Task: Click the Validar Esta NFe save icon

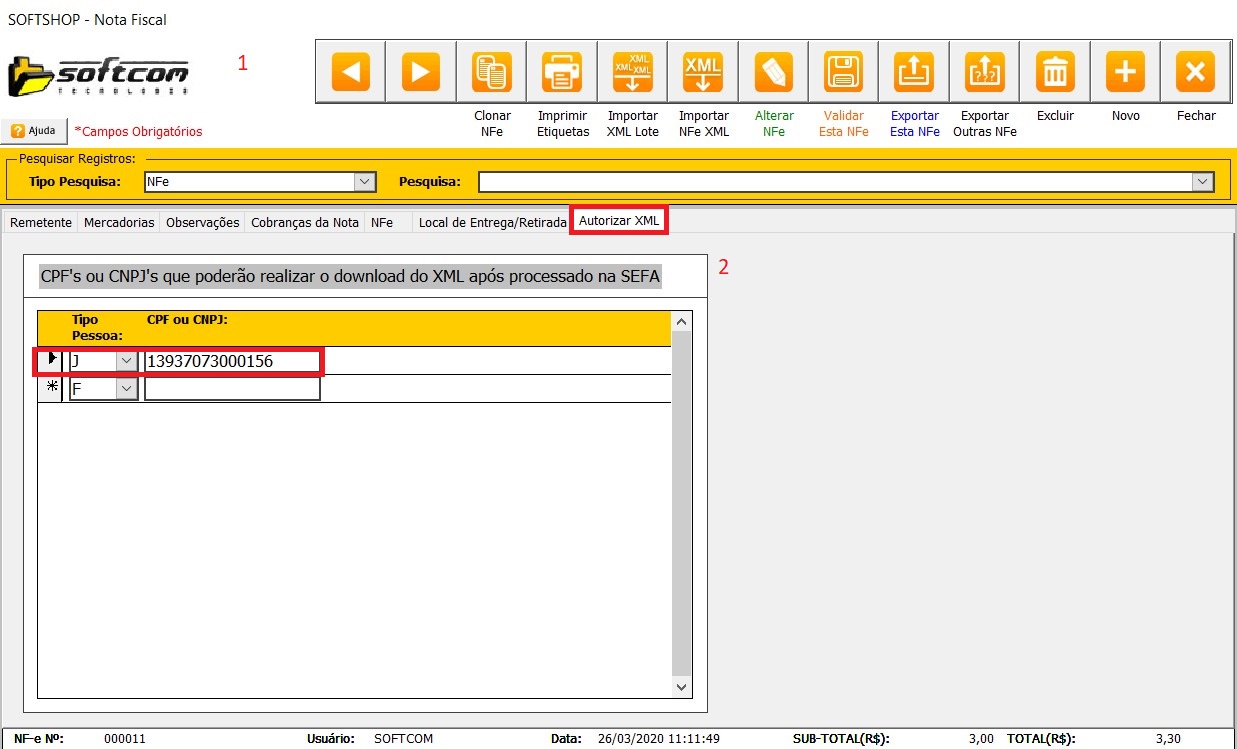Action: 843,72
